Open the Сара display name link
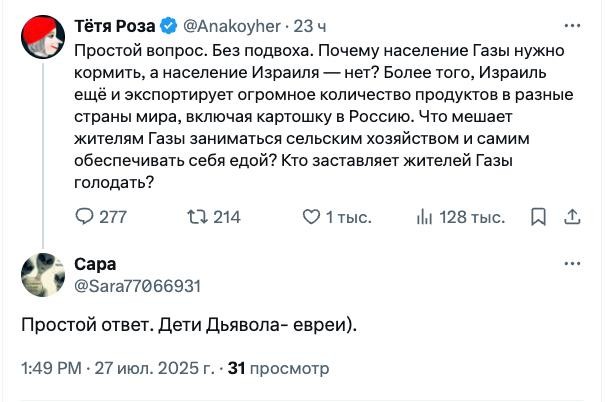Viewport: 605px width, 402px height. (95, 264)
